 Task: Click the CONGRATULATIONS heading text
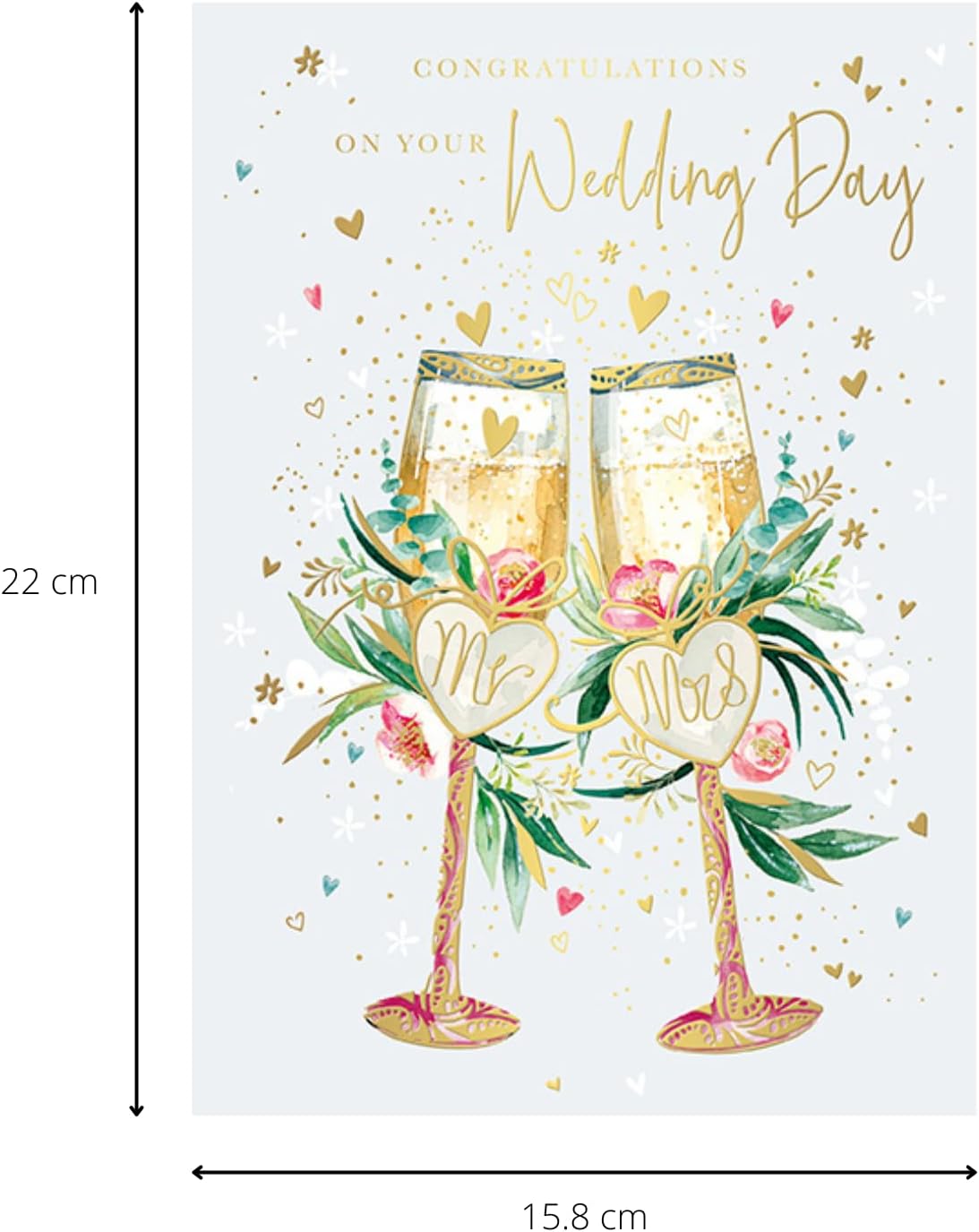pyautogui.click(x=580, y=68)
